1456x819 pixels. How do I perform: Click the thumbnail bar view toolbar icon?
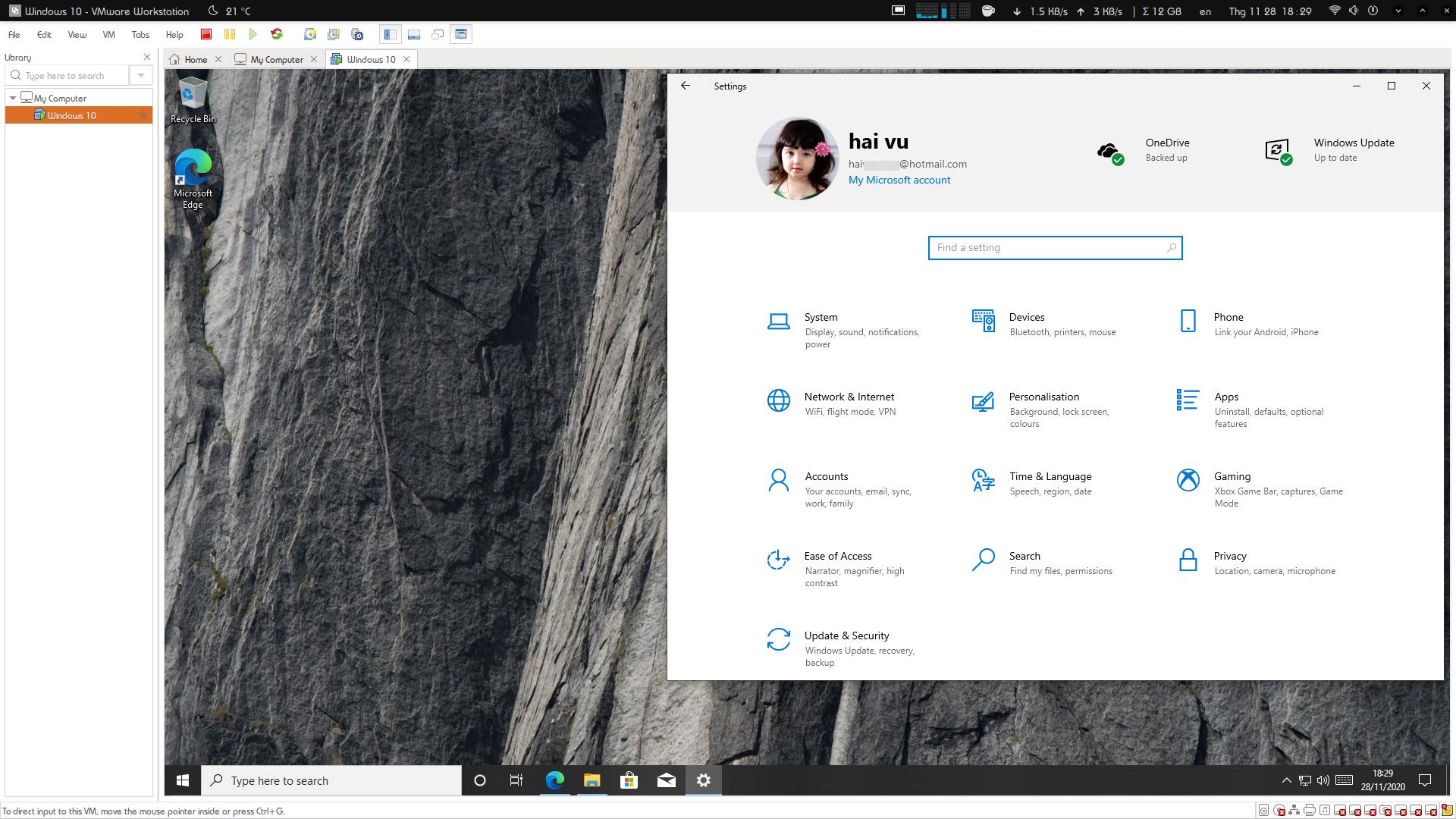[414, 34]
